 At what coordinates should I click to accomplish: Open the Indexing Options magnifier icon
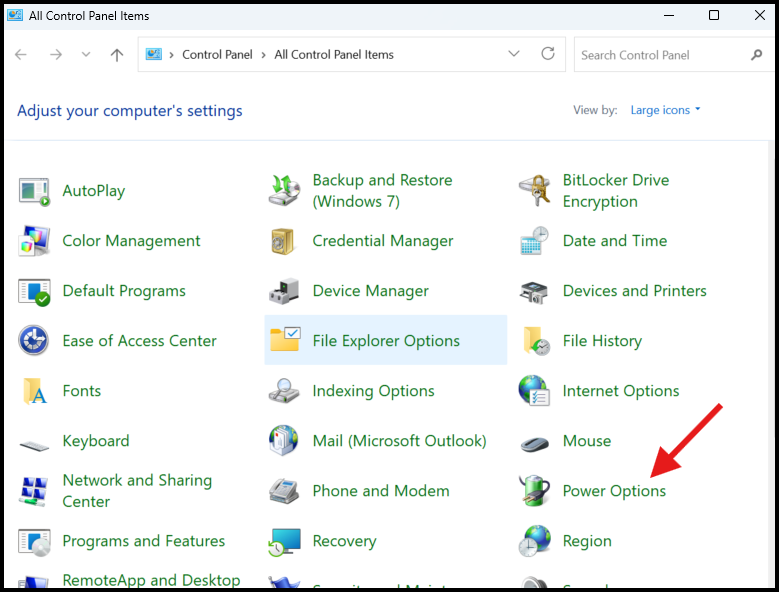[284, 390]
